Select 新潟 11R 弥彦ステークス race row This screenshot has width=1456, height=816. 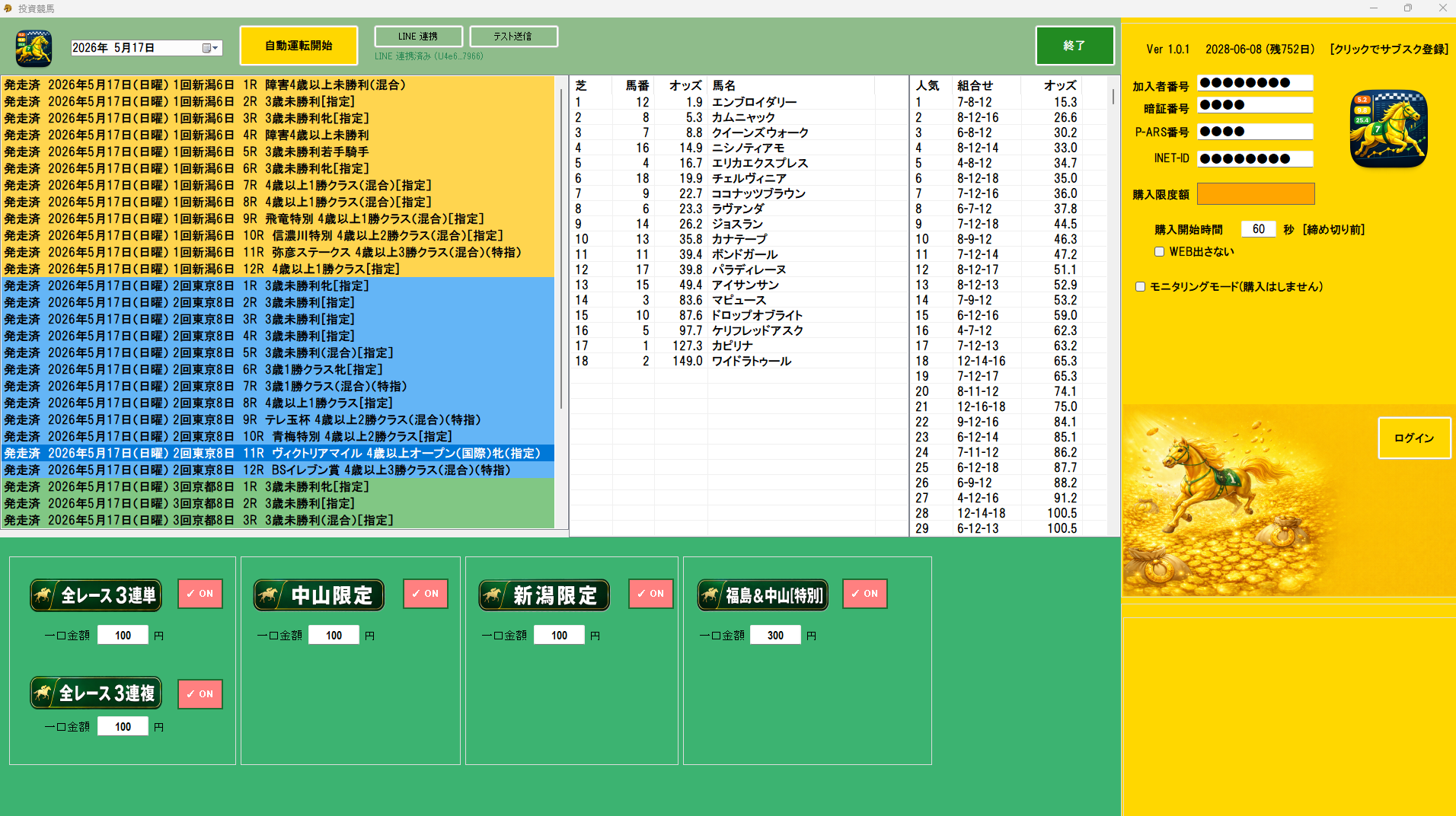277,253
